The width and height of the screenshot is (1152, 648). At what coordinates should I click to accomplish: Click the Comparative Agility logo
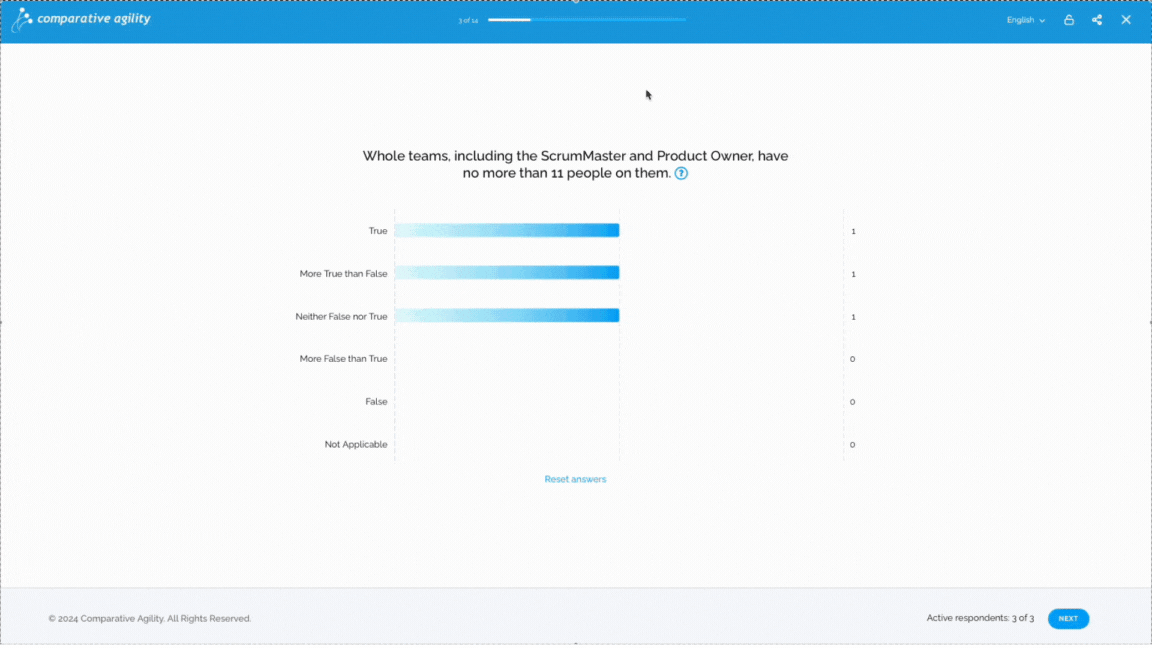(x=82, y=19)
